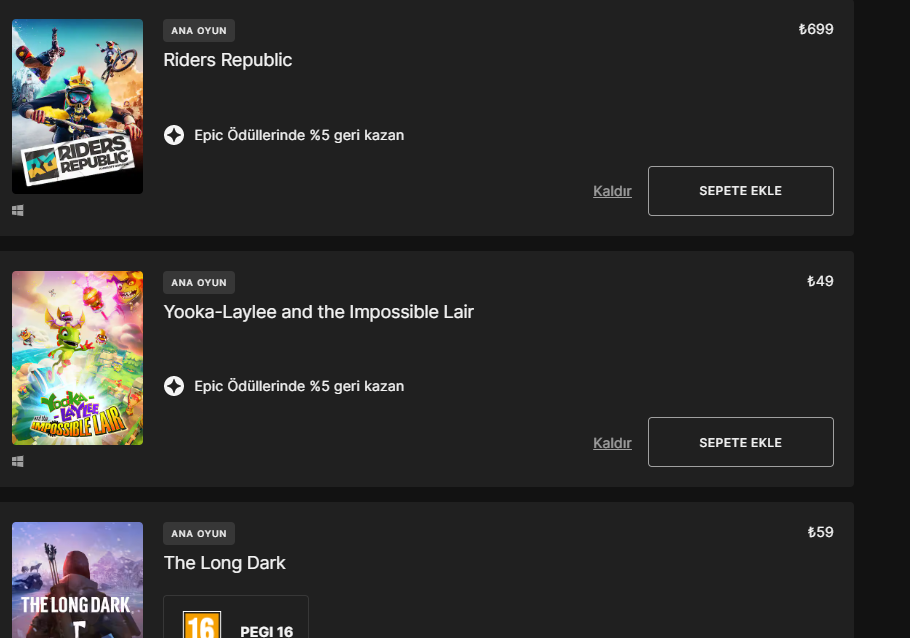Remove Riders Republic using Kaldır
The image size is (910, 638).
coord(612,190)
